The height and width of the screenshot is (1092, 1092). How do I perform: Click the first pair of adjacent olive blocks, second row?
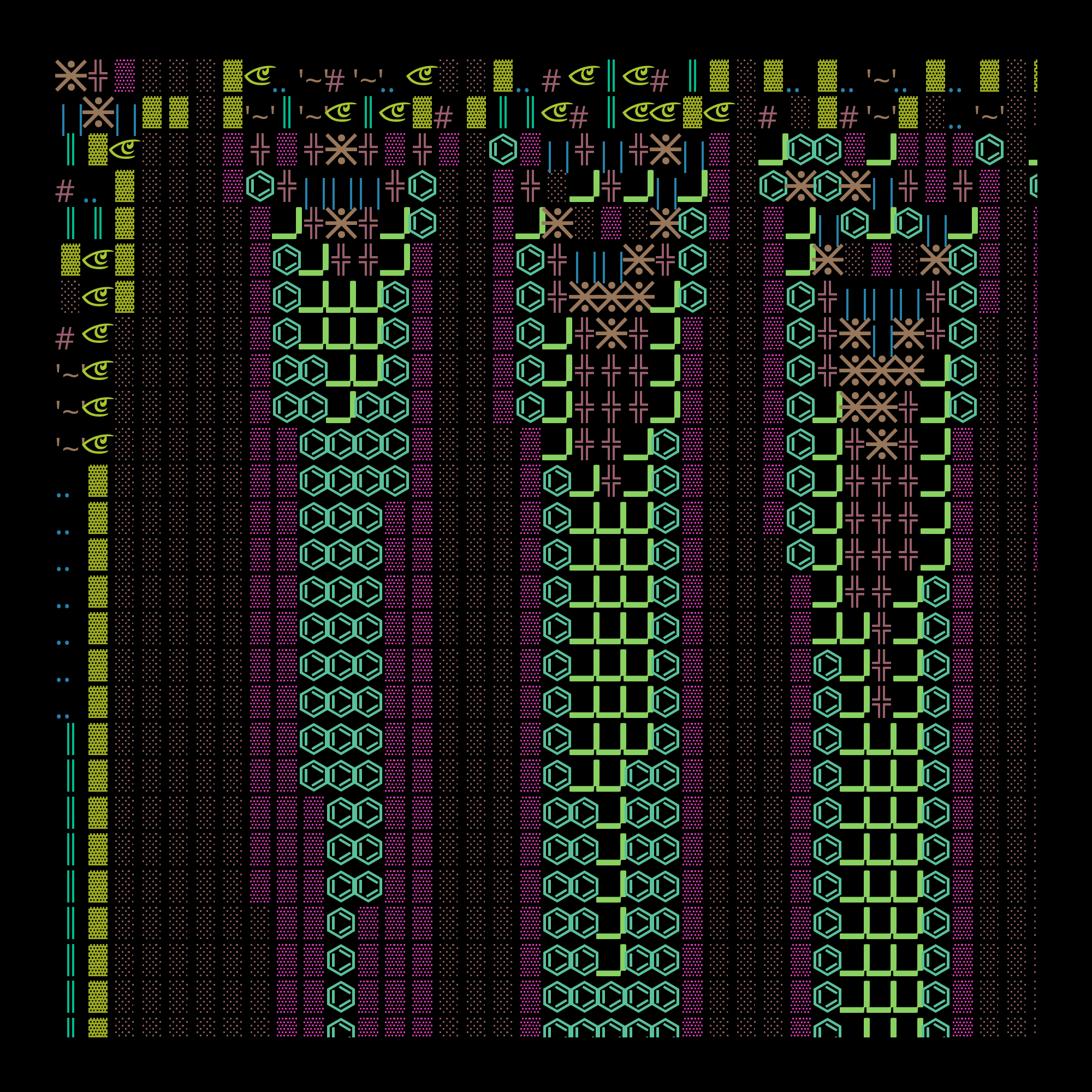[165, 112]
